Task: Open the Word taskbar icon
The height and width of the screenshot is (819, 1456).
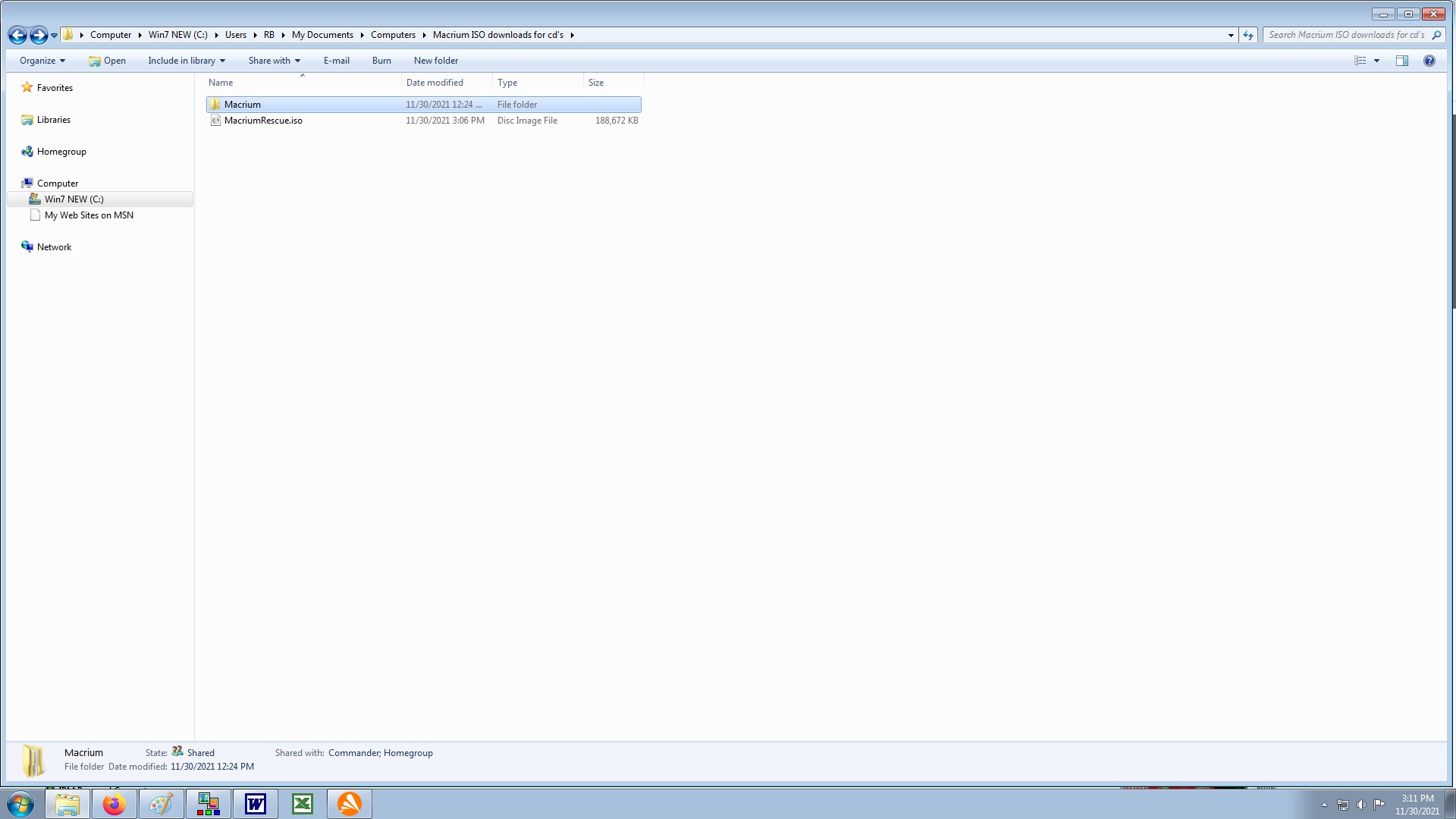Action: pos(256,804)
